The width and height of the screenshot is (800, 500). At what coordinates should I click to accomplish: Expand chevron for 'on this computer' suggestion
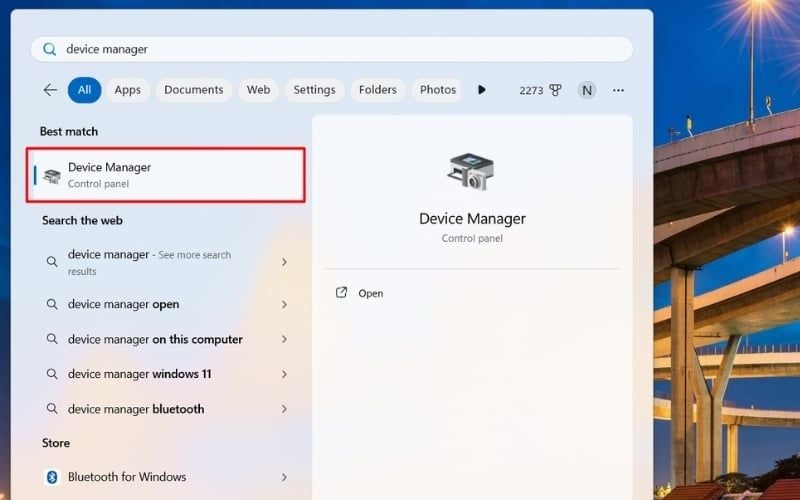click(x=284, y=339)
